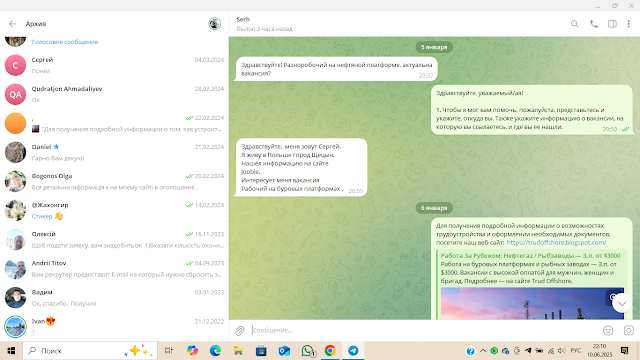This screenshot has width=640, height=360.
Task: Click Daniel's profile photo
Action: 15,152
